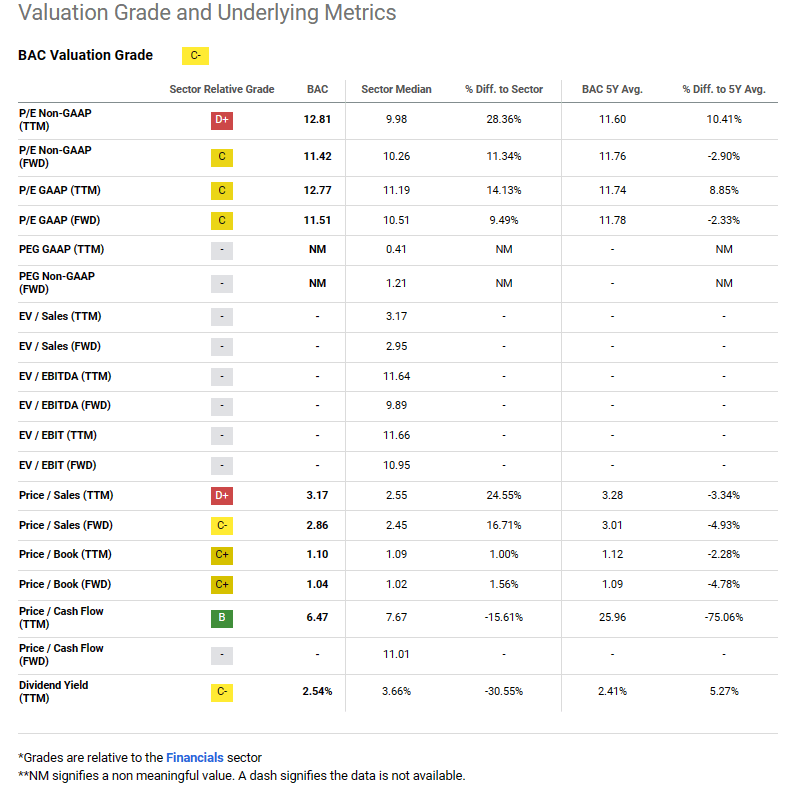Open the Financials sector link

(x=194, y=757)
